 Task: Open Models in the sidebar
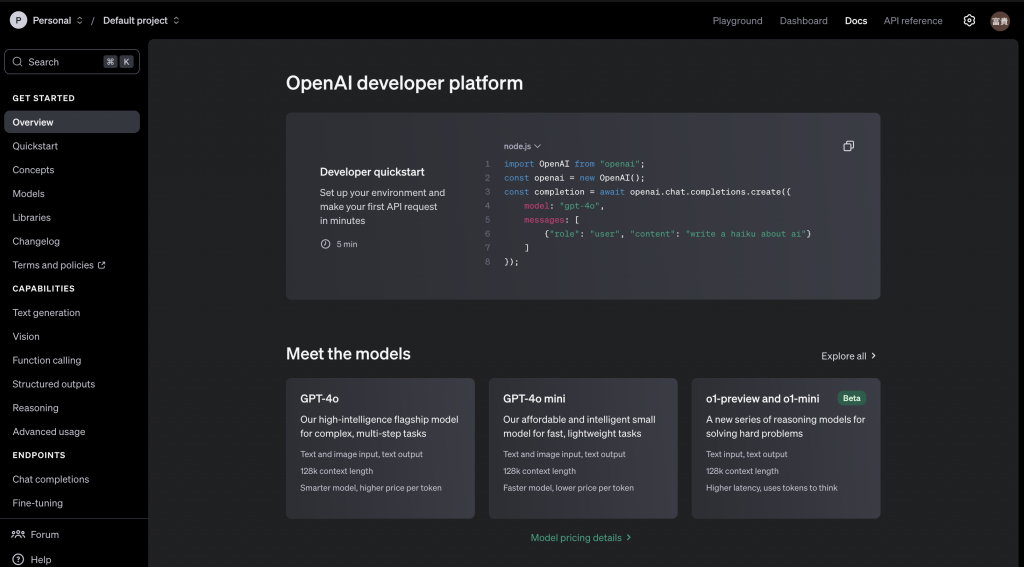tap(29, 194)
